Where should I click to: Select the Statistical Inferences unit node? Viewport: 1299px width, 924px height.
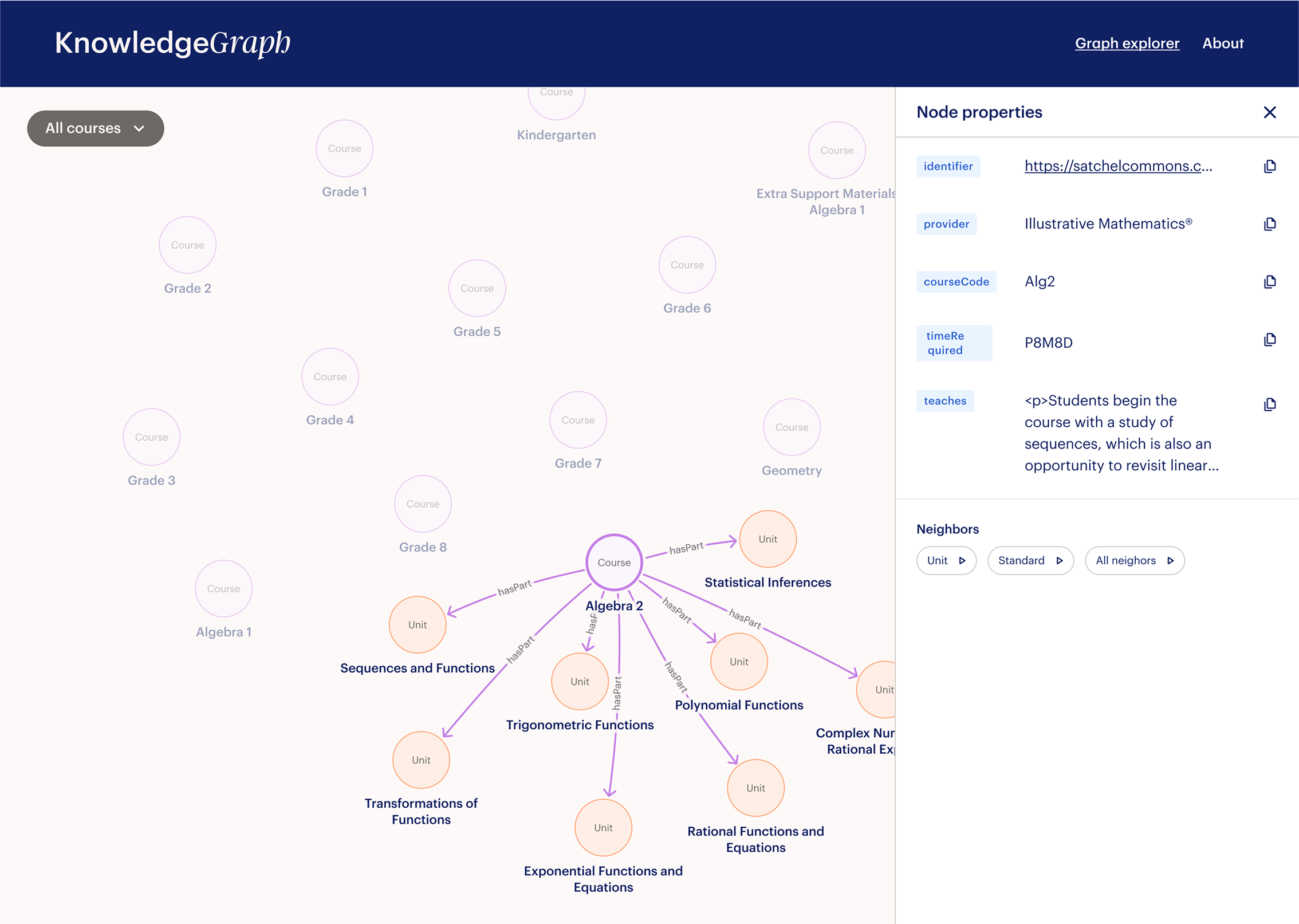tap(767, 539)
